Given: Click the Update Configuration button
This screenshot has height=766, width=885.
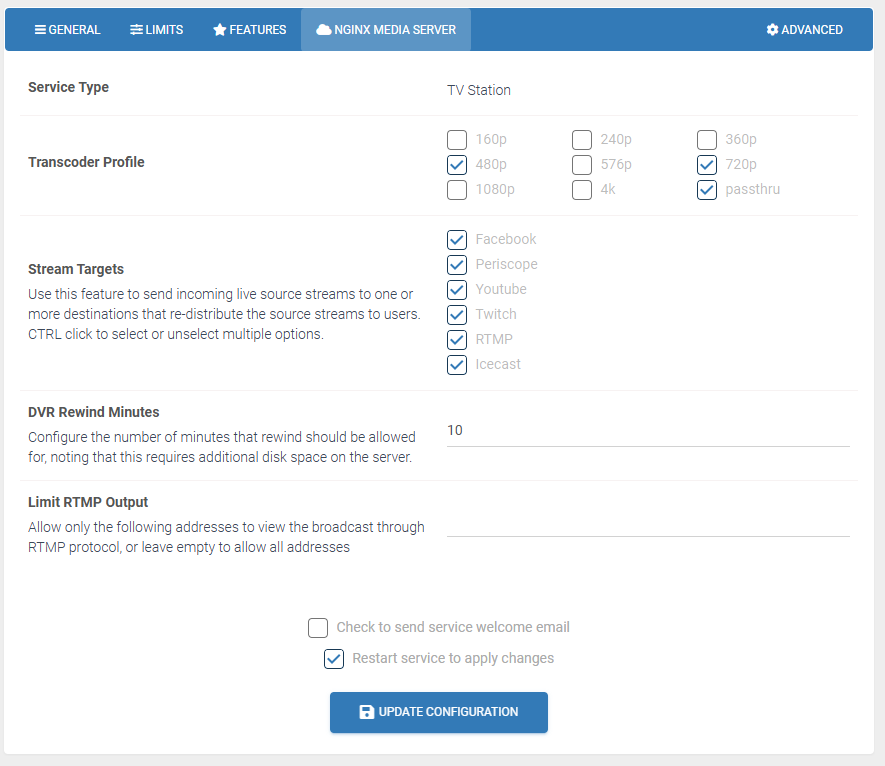Looking at the screenshot, I should [x=439, y=712].
